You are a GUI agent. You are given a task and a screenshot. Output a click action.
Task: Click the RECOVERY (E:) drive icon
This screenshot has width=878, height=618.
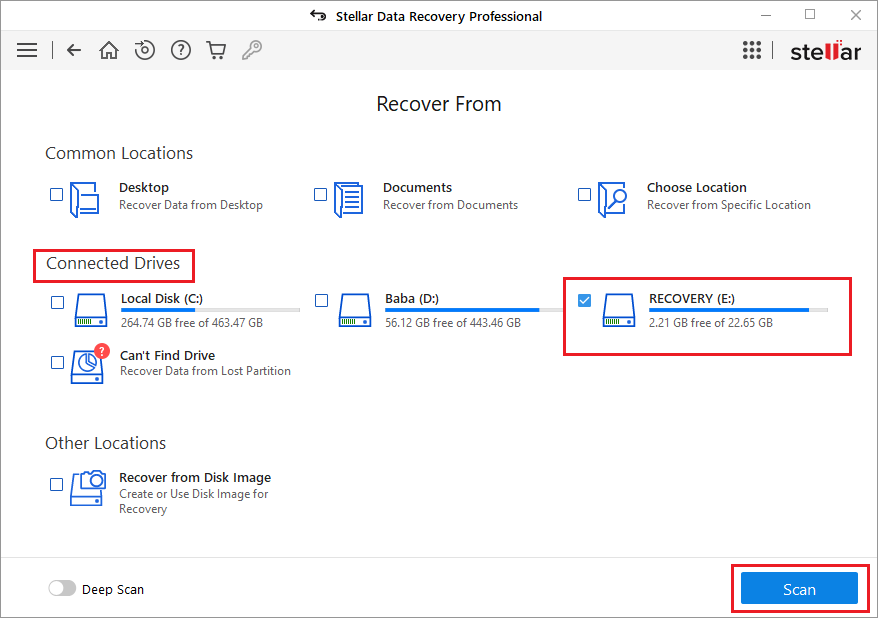click(619, 310)
